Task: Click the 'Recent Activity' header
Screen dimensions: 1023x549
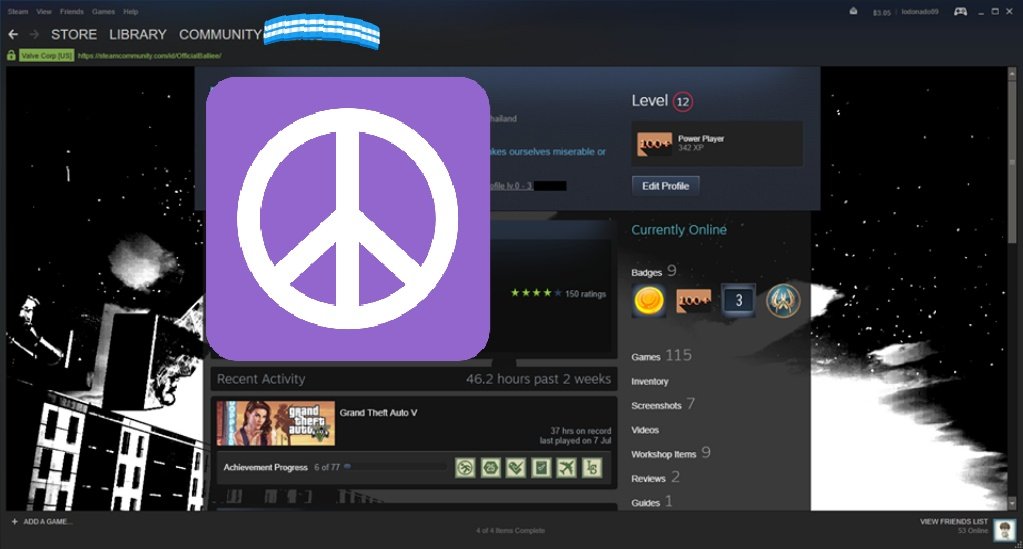Action: click(261, 379)
